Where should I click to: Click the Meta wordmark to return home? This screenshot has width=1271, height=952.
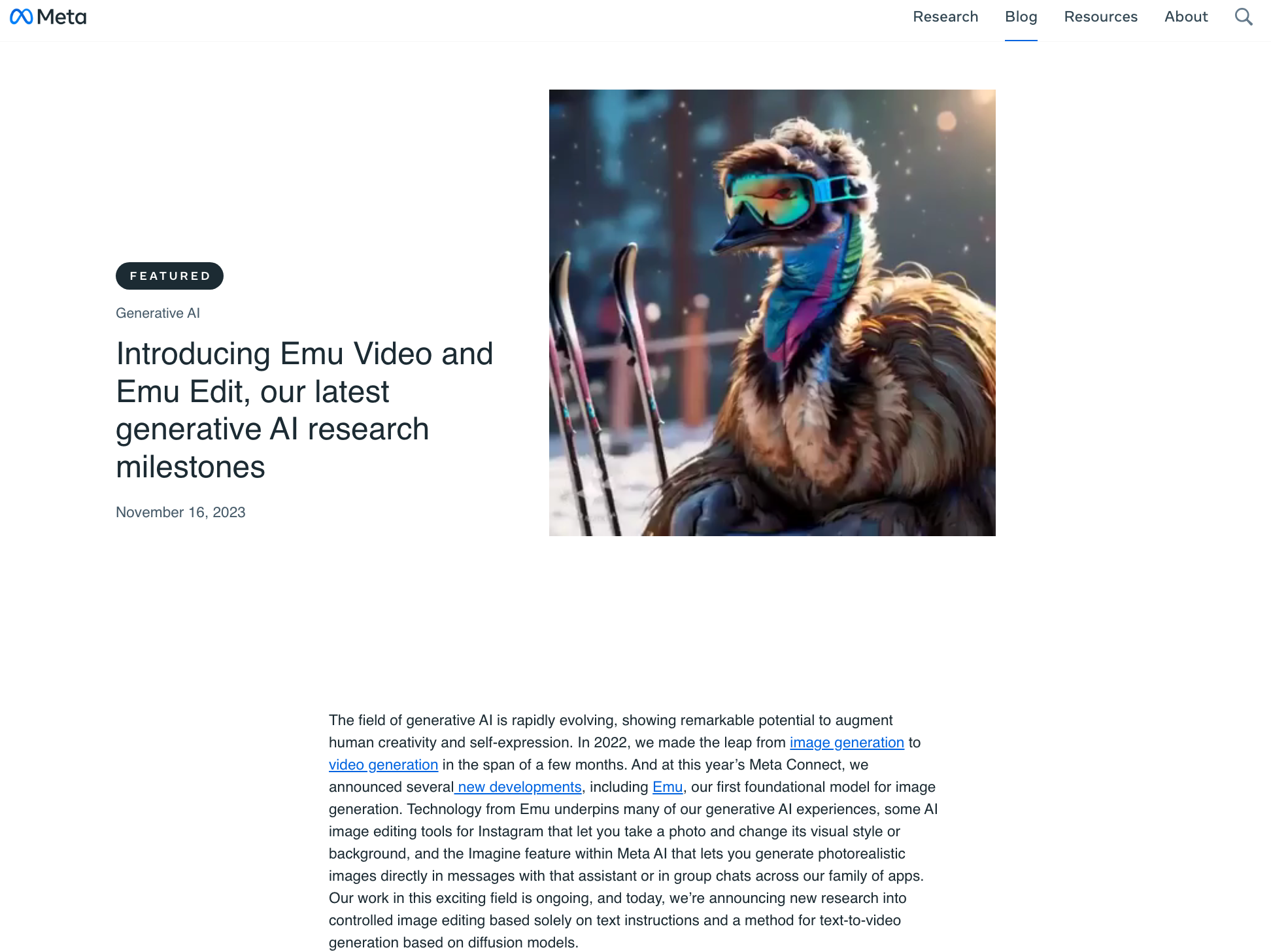pos(63,16)
